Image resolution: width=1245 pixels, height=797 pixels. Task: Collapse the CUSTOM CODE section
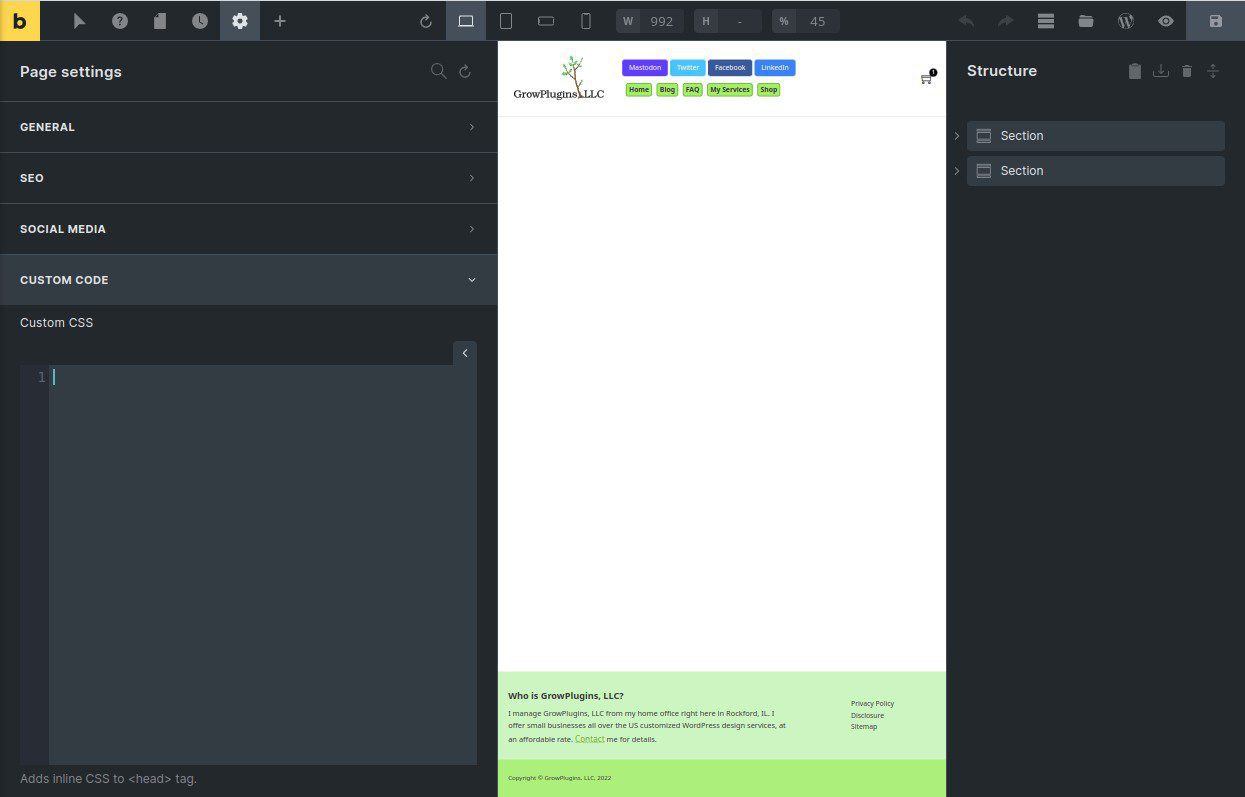[x=248, y=280]
